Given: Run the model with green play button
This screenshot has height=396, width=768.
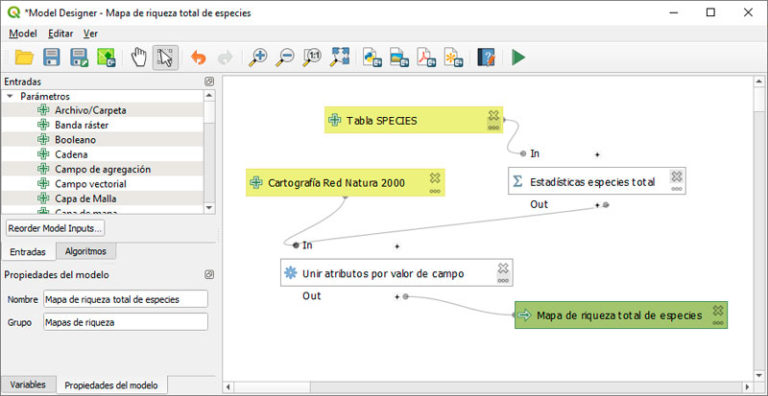Looking at the screenshot, I should pyautogui.click(x=518, y=58).
